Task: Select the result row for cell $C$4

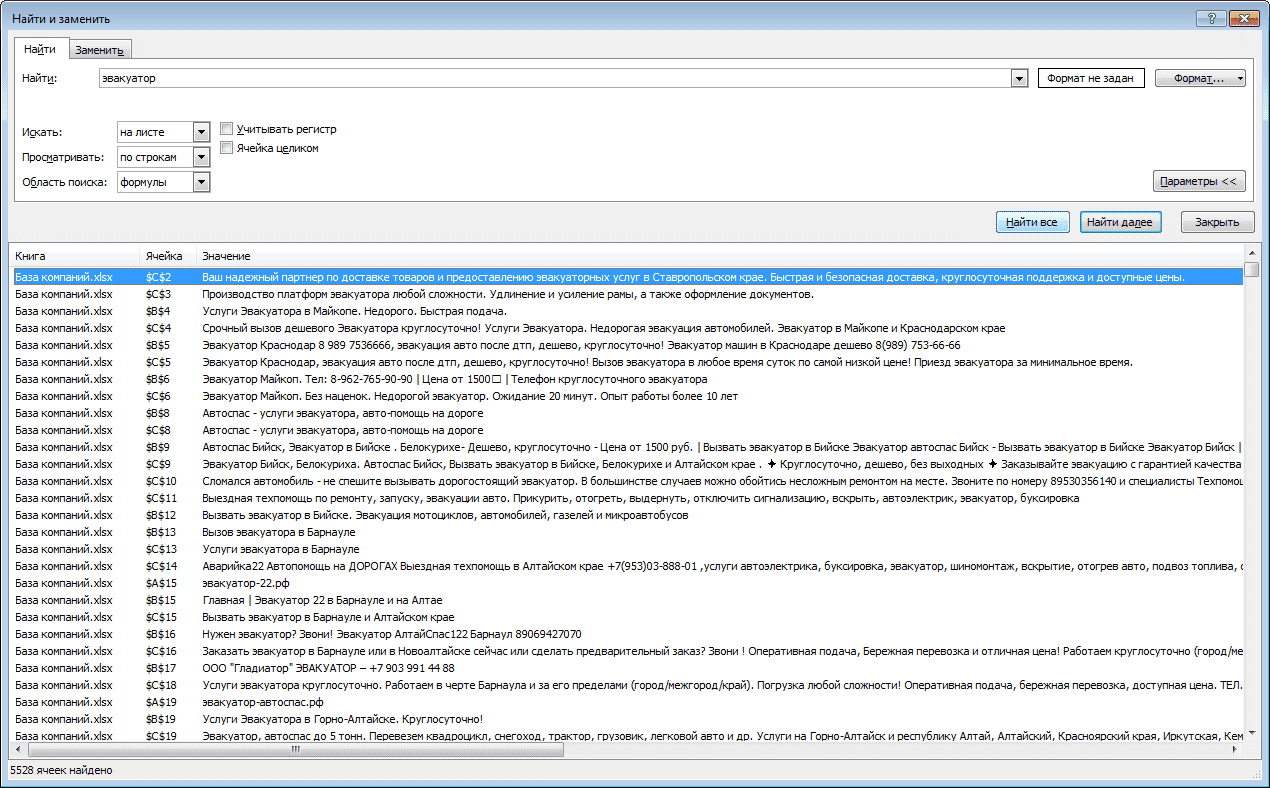Action: (627, 328)
